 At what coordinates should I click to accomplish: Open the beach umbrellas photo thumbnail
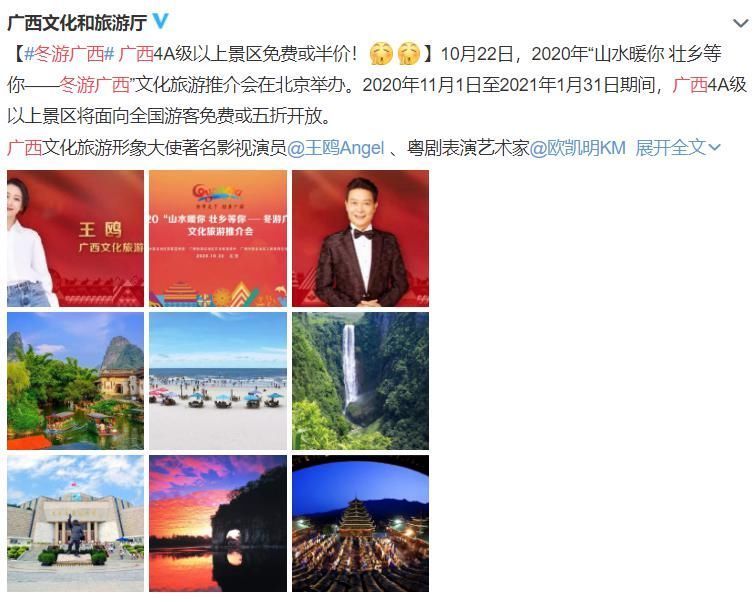coord(218,381)
